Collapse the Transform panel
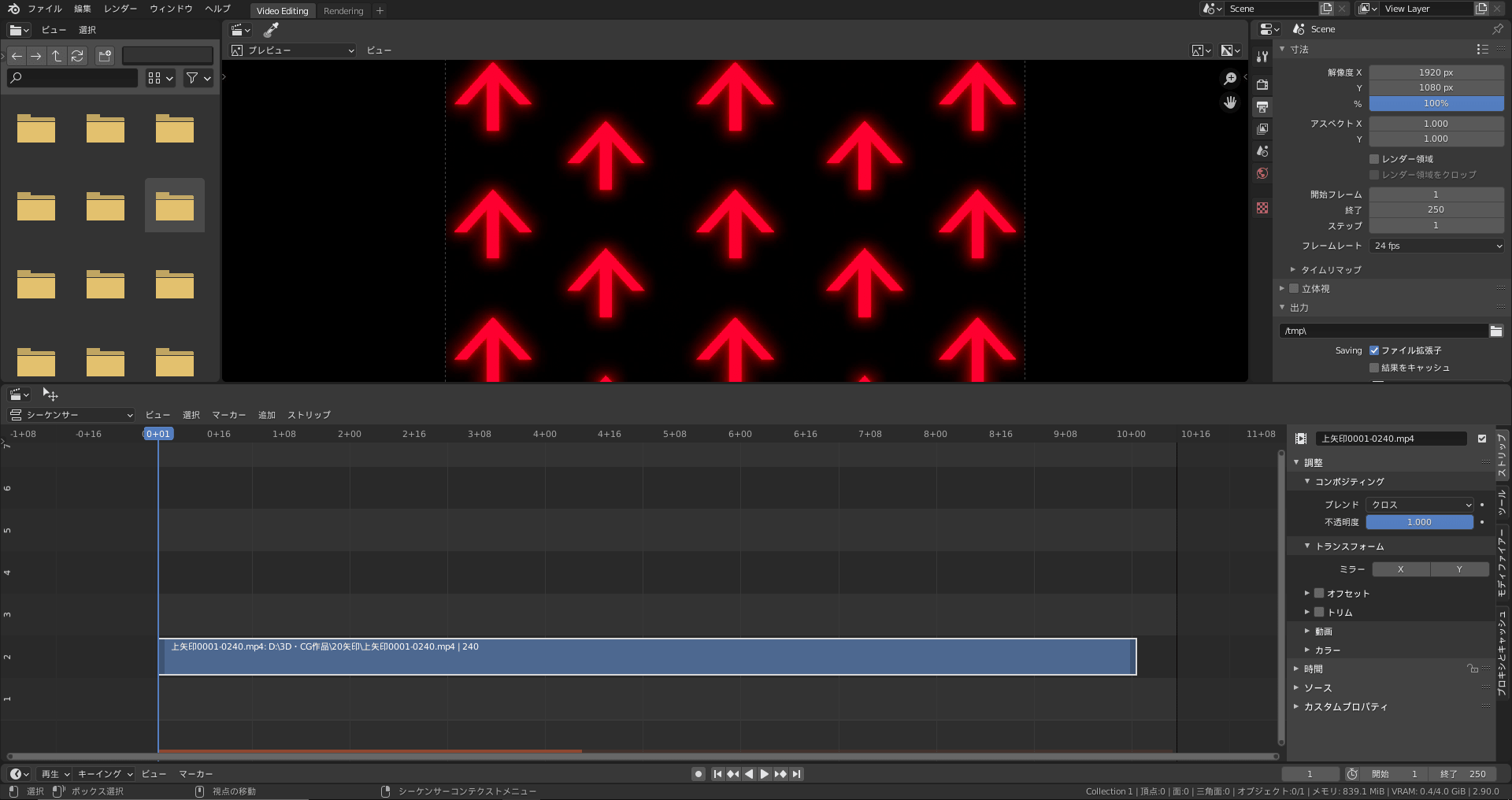This screenshot has height=800, width=1512. 1349,546
